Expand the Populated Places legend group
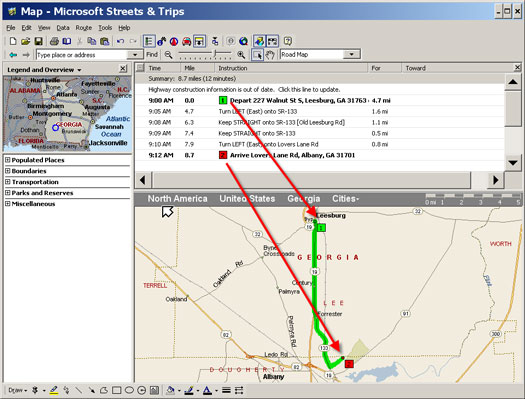 click(7, 160)
